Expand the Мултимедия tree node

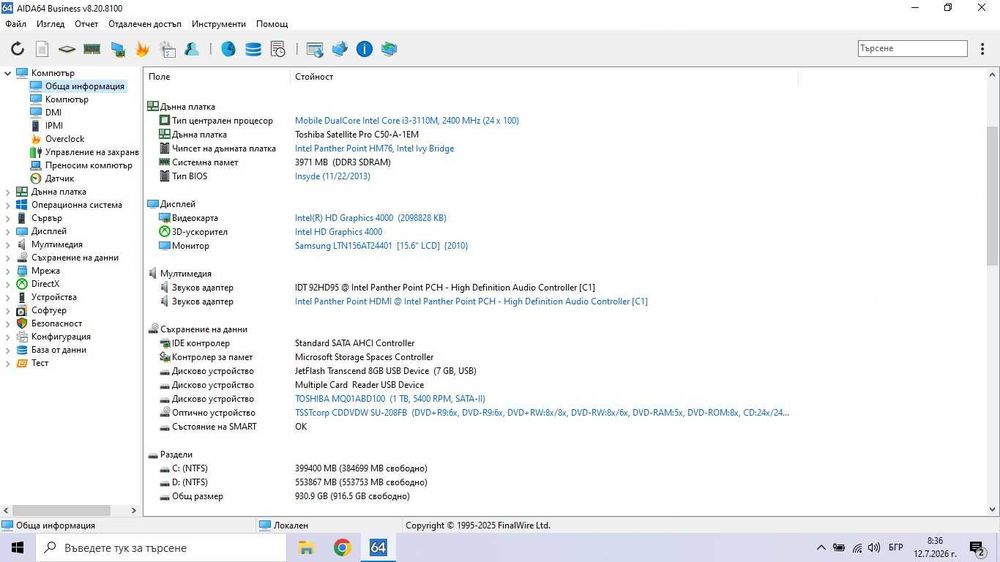pyautogui.click(x=8, y=244)
